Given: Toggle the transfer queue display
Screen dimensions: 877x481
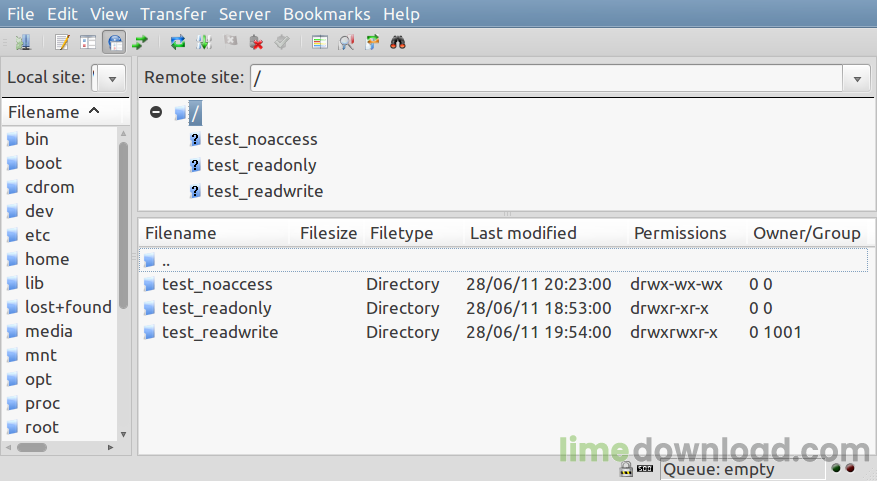Looking at the screenshot, I should pos(140,43).
